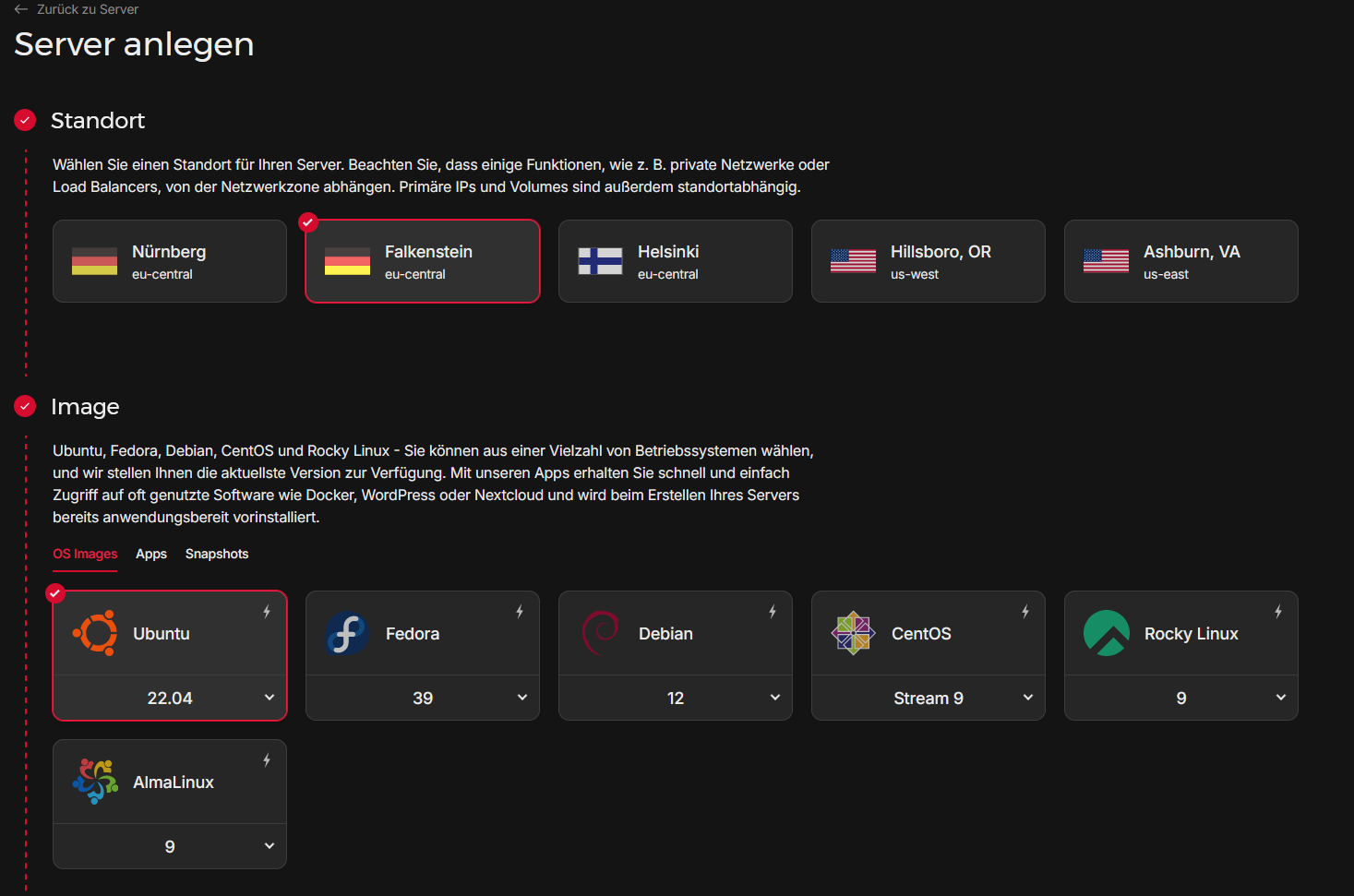The height and width of the screenshot is (896, 1354).
Task: Click the back arrow next to Zurück zu Server
Action: pyautogui.click(x=21, y=9)
